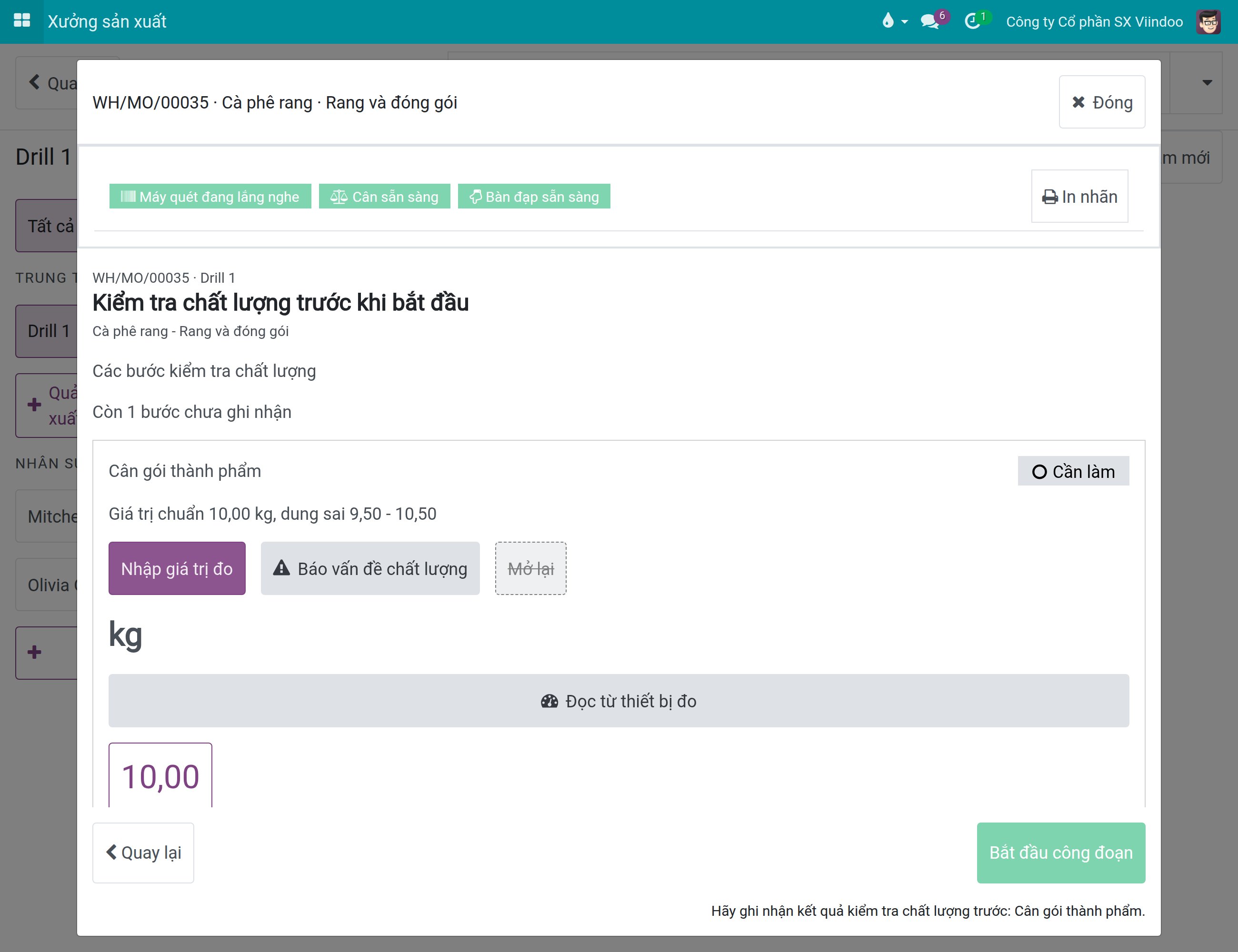Click the WH/MO/00035 dialog title text
The width and height of the screenshot is (1238, 952).
(x=275, y=102)
